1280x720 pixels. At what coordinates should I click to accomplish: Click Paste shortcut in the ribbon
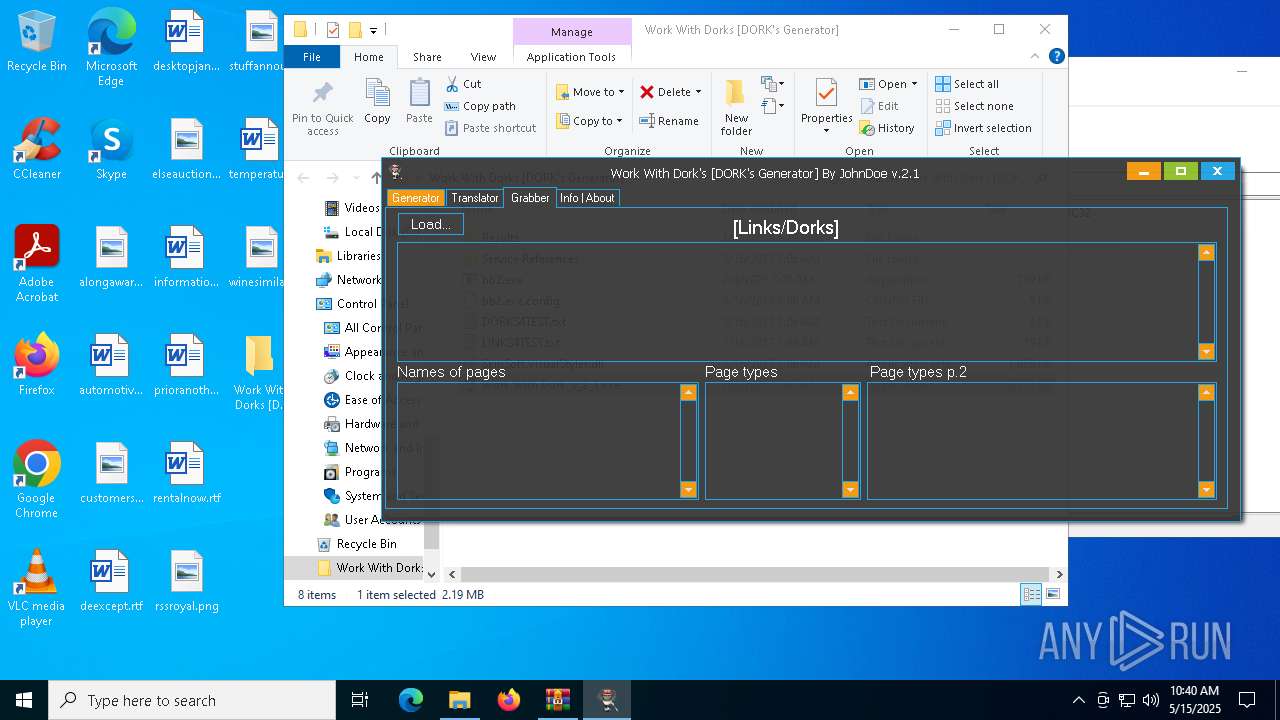pos(490,128)
